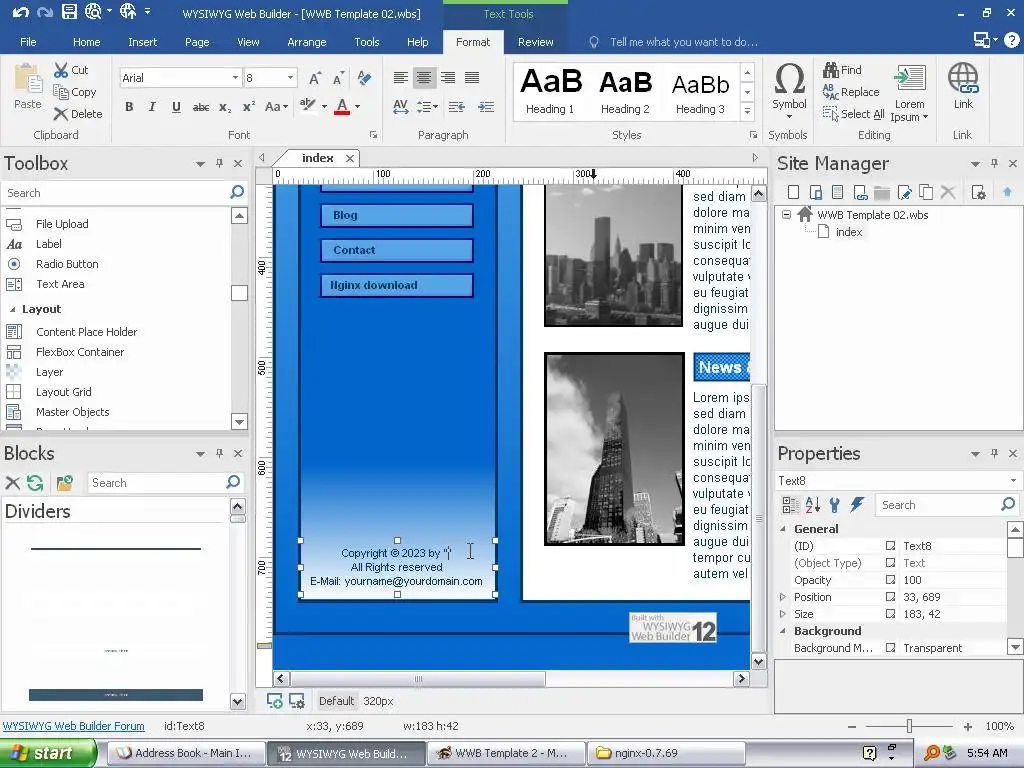Toggle the Size property marker
1024x768 pixels.
pos(890,613)
